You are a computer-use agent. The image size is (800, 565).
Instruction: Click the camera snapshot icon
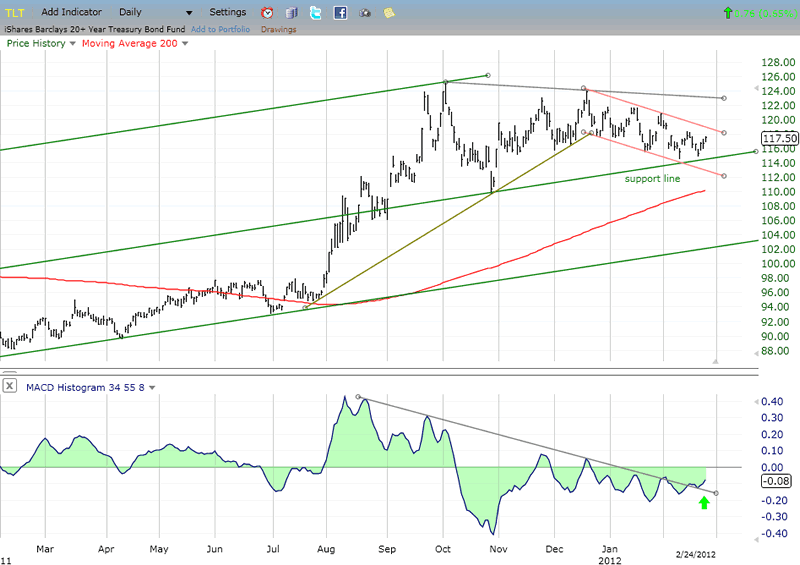coord(364,13)
